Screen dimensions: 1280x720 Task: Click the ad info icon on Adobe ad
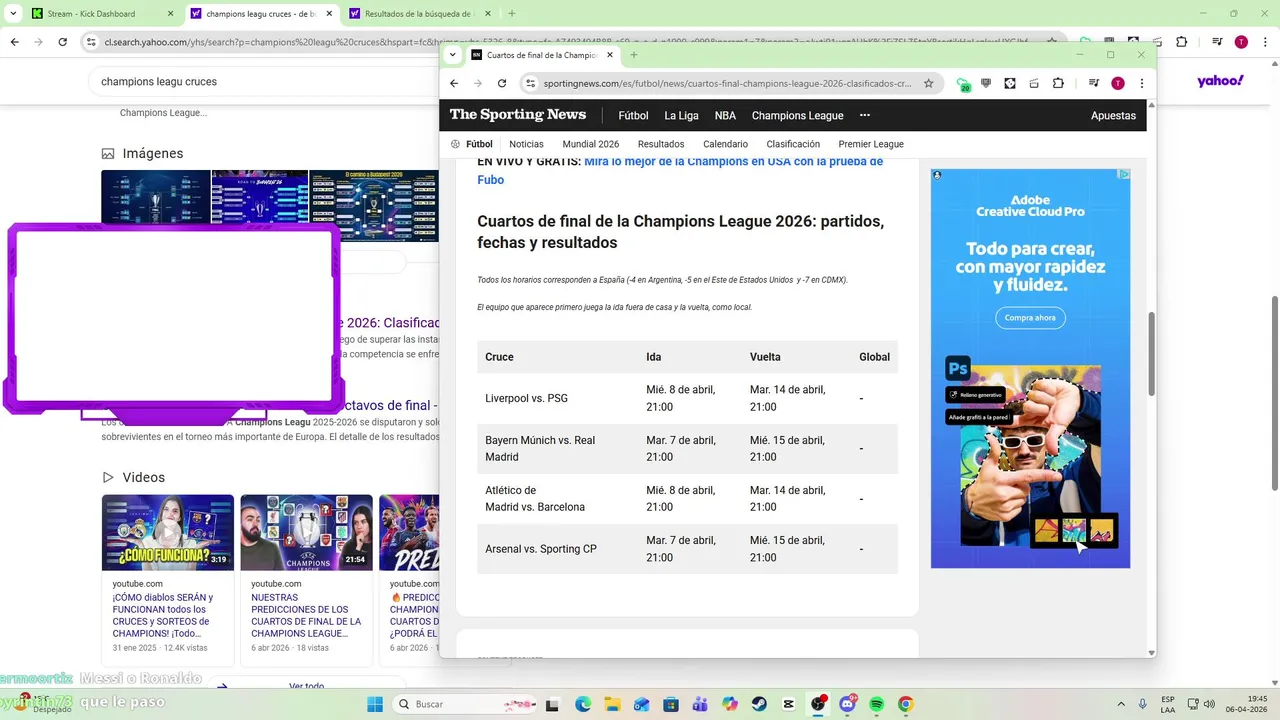pyautogui.click(x=1124, y=174)
